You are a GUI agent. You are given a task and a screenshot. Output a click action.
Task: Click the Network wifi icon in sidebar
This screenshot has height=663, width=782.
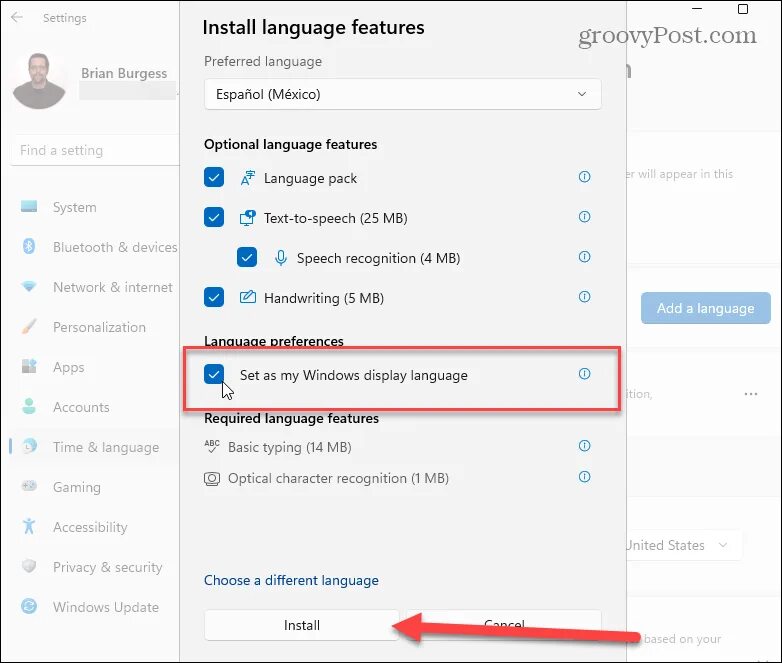[29, 287]
